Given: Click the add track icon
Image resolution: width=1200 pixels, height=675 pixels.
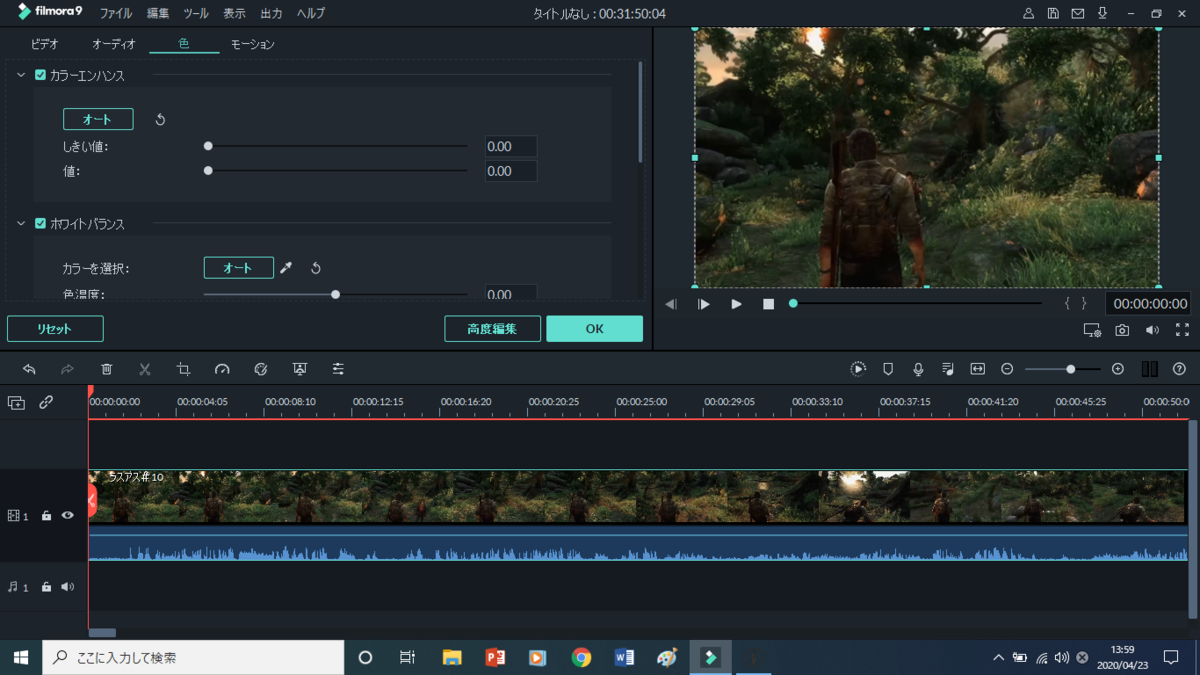Looking at the screenshot, I should [x=16, y=402].
